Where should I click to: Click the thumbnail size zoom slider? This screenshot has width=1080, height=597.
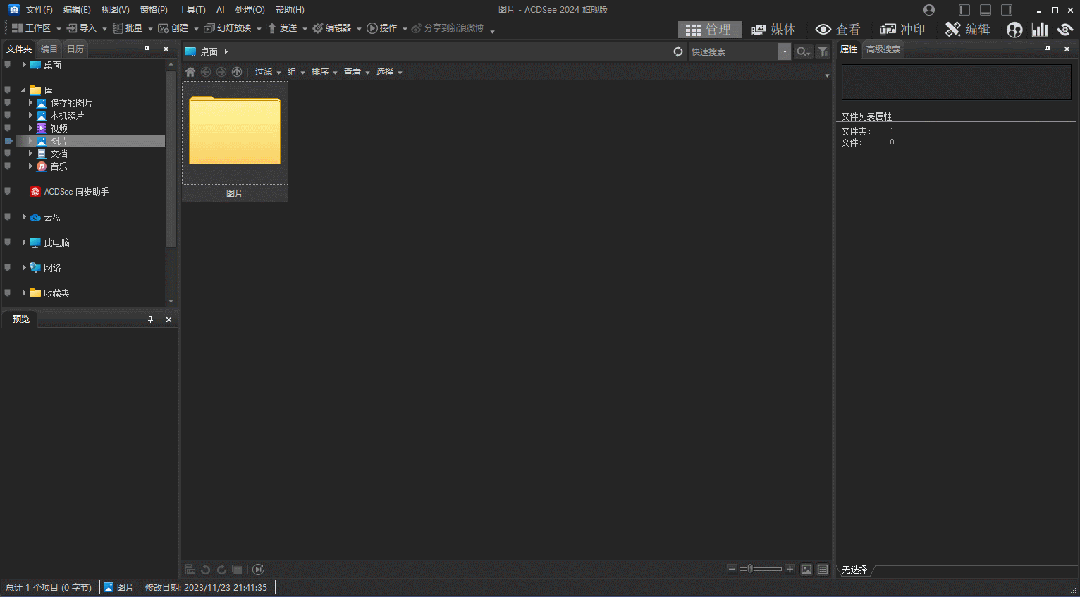[761, 569]
